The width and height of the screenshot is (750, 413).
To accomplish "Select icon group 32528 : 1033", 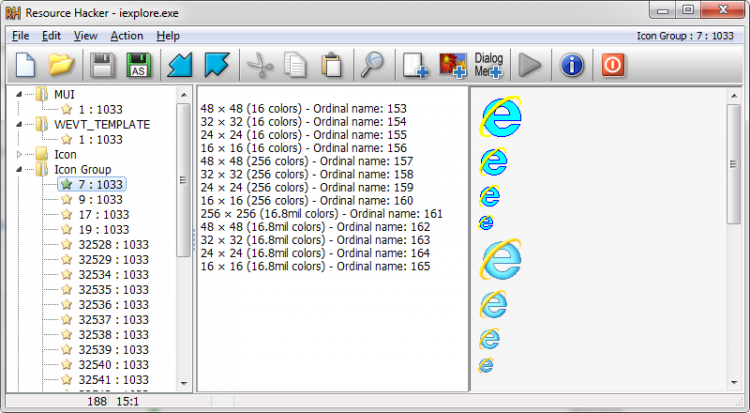I will coord(113,245).
